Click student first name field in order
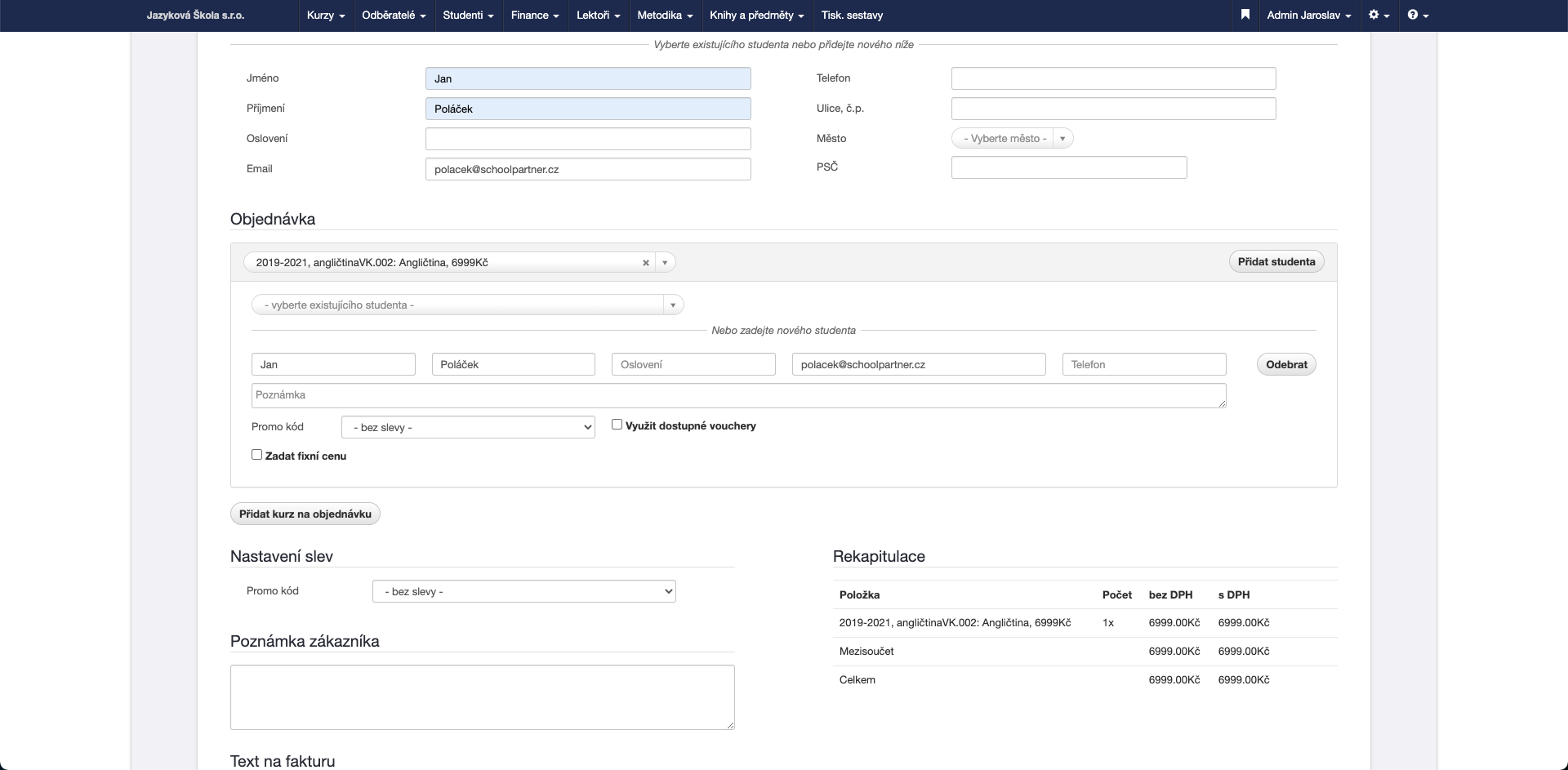This screenshot has width=1568, height=770. pyautogui.click(x=333, y=364)
